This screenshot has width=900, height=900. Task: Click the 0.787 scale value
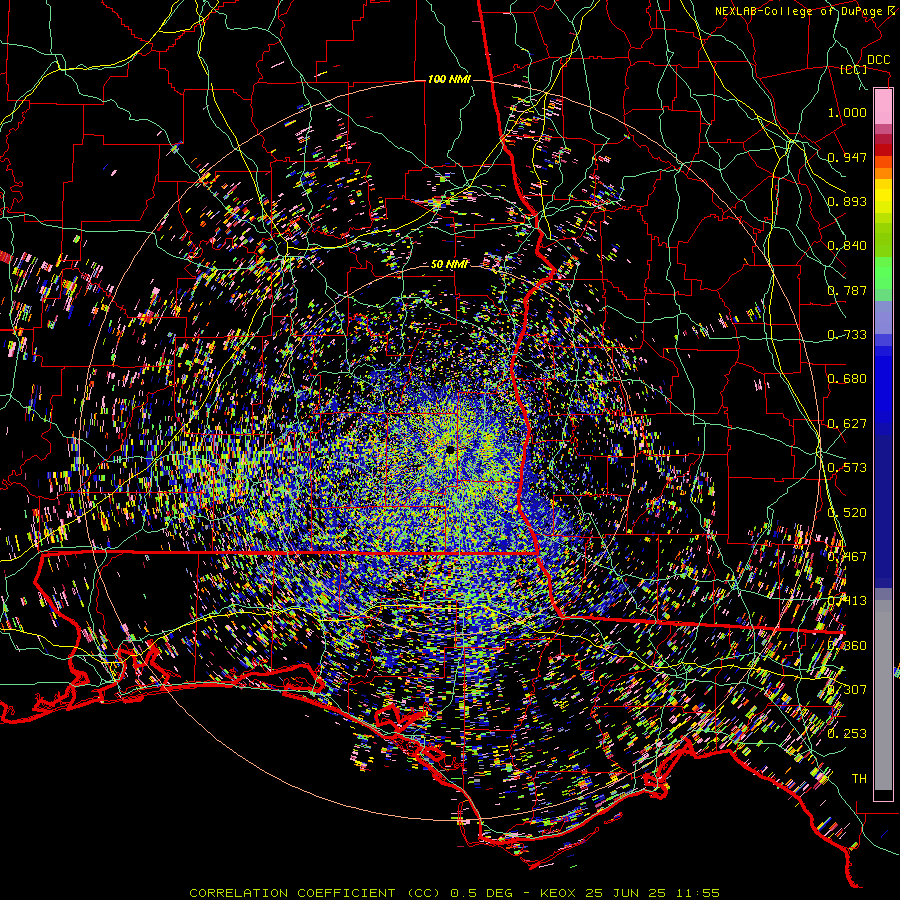click(847, 290)
